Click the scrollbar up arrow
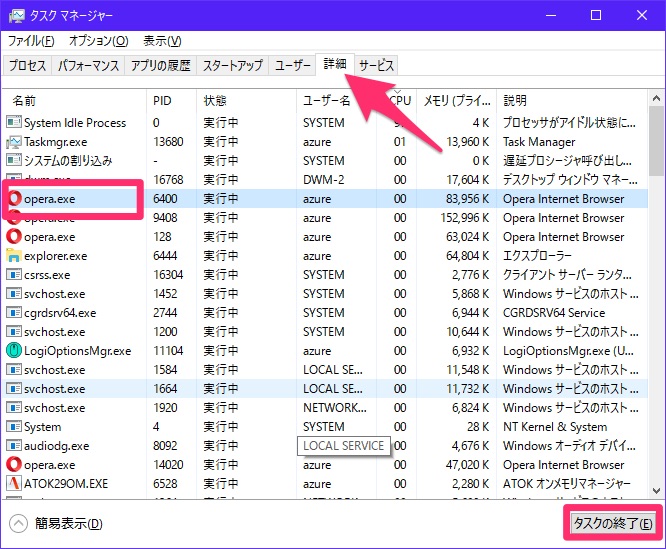Viewport: 666px width, 549px height. [x=656, y=99]
